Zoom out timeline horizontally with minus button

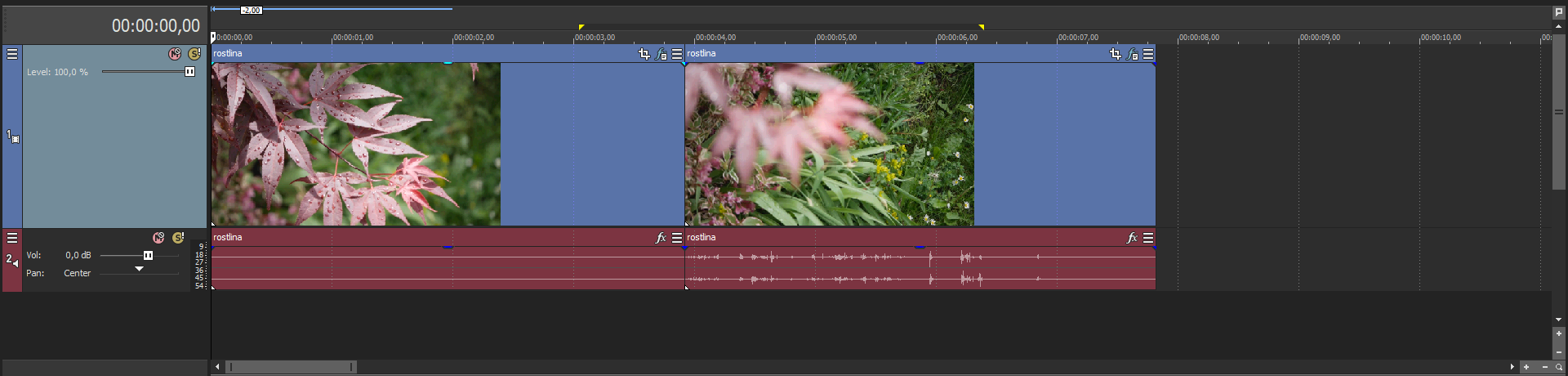tap(1544, 367)
